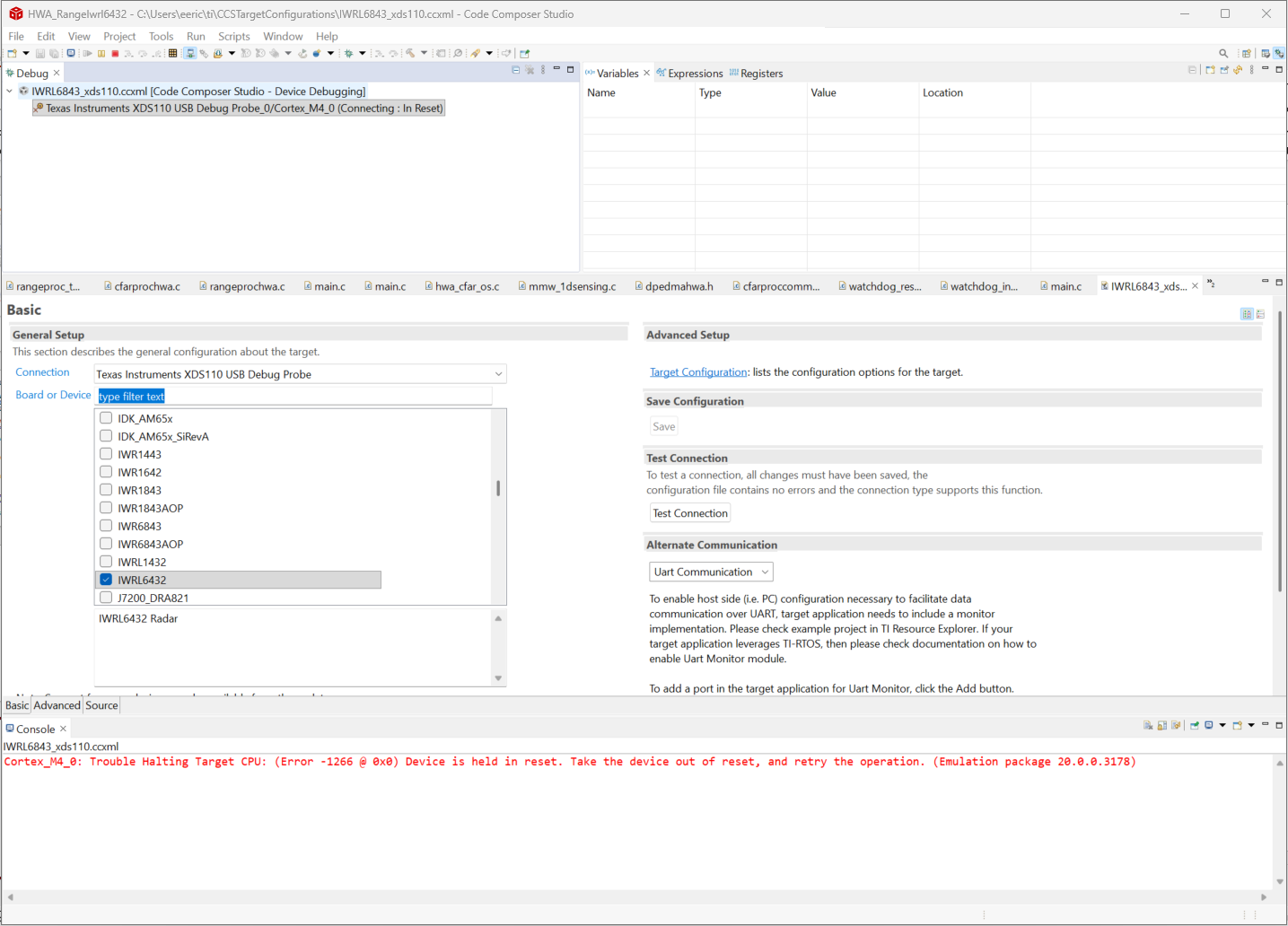Screen dimensions: 1288x926
Task: Maximize the Debug view panel
Action: 570,69
